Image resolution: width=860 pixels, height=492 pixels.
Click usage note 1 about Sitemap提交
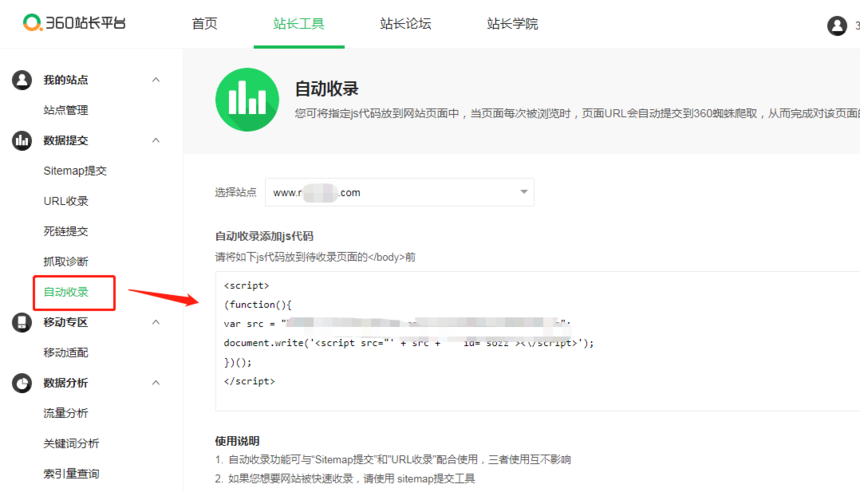393,460
